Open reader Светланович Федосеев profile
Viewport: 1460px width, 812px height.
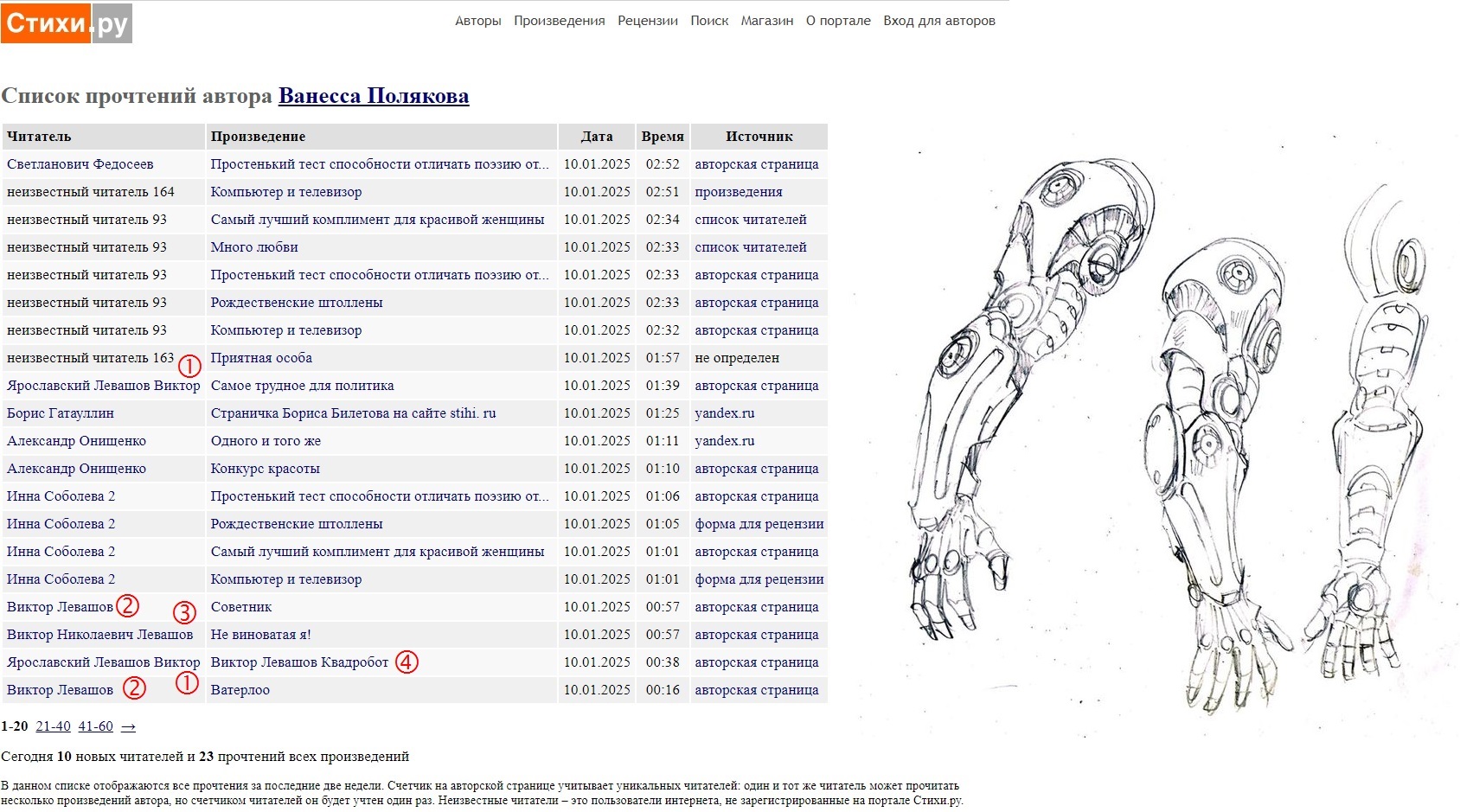80,164
